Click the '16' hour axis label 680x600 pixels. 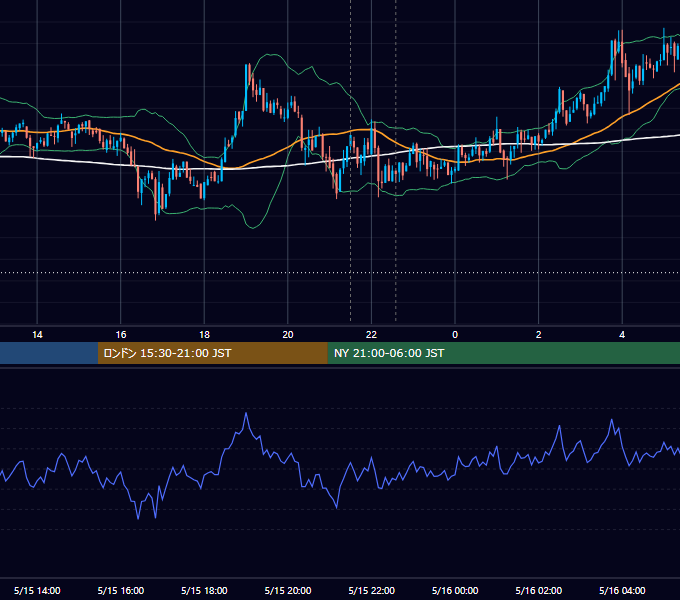[121, 335]
